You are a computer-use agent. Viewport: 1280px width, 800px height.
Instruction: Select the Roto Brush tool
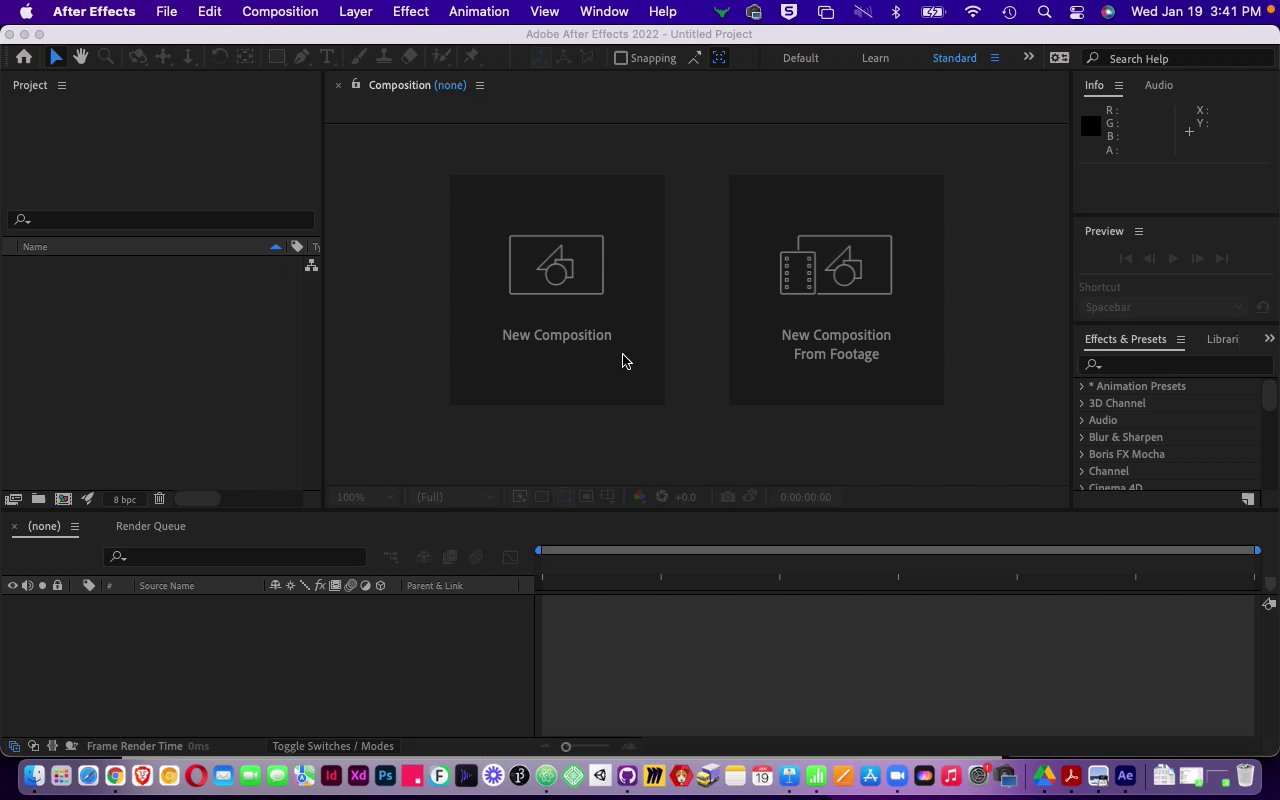coord(441,57)
